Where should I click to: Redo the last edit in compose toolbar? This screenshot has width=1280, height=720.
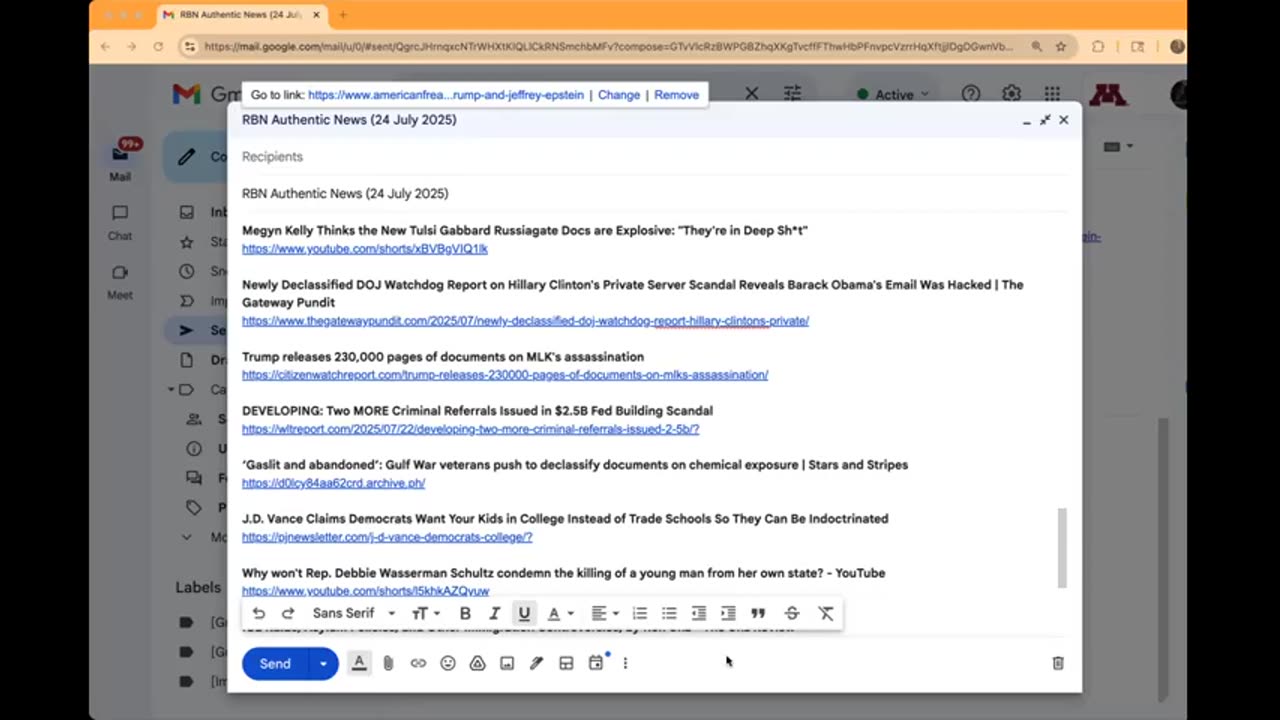coord(288,613)
